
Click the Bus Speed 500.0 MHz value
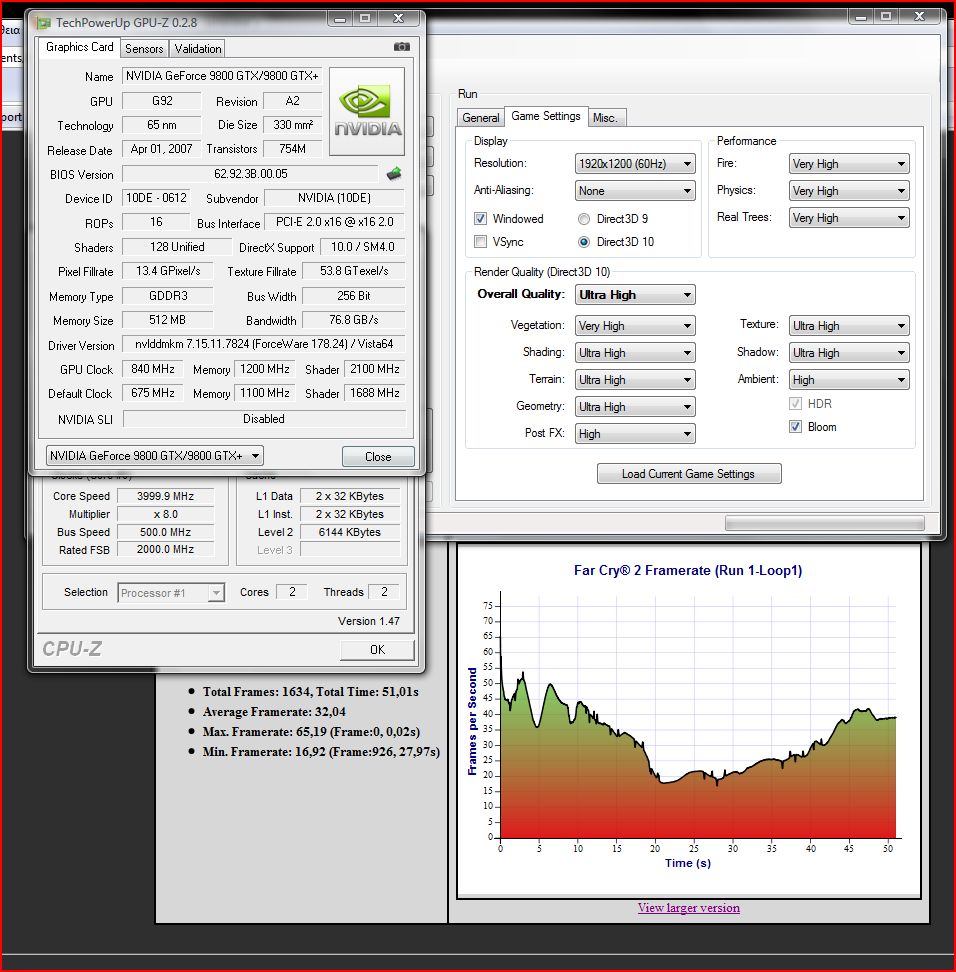pyautogui.click(x=166, y=532)
